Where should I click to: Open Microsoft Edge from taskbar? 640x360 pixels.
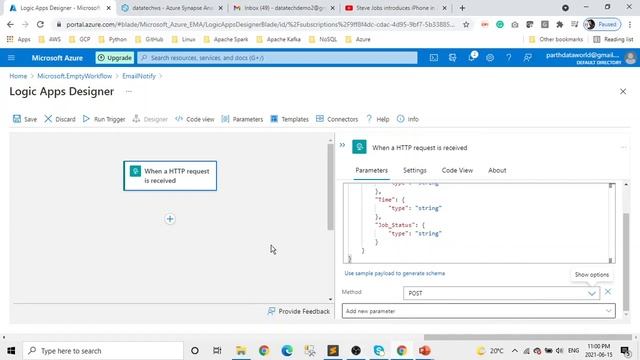click(287, 351)
